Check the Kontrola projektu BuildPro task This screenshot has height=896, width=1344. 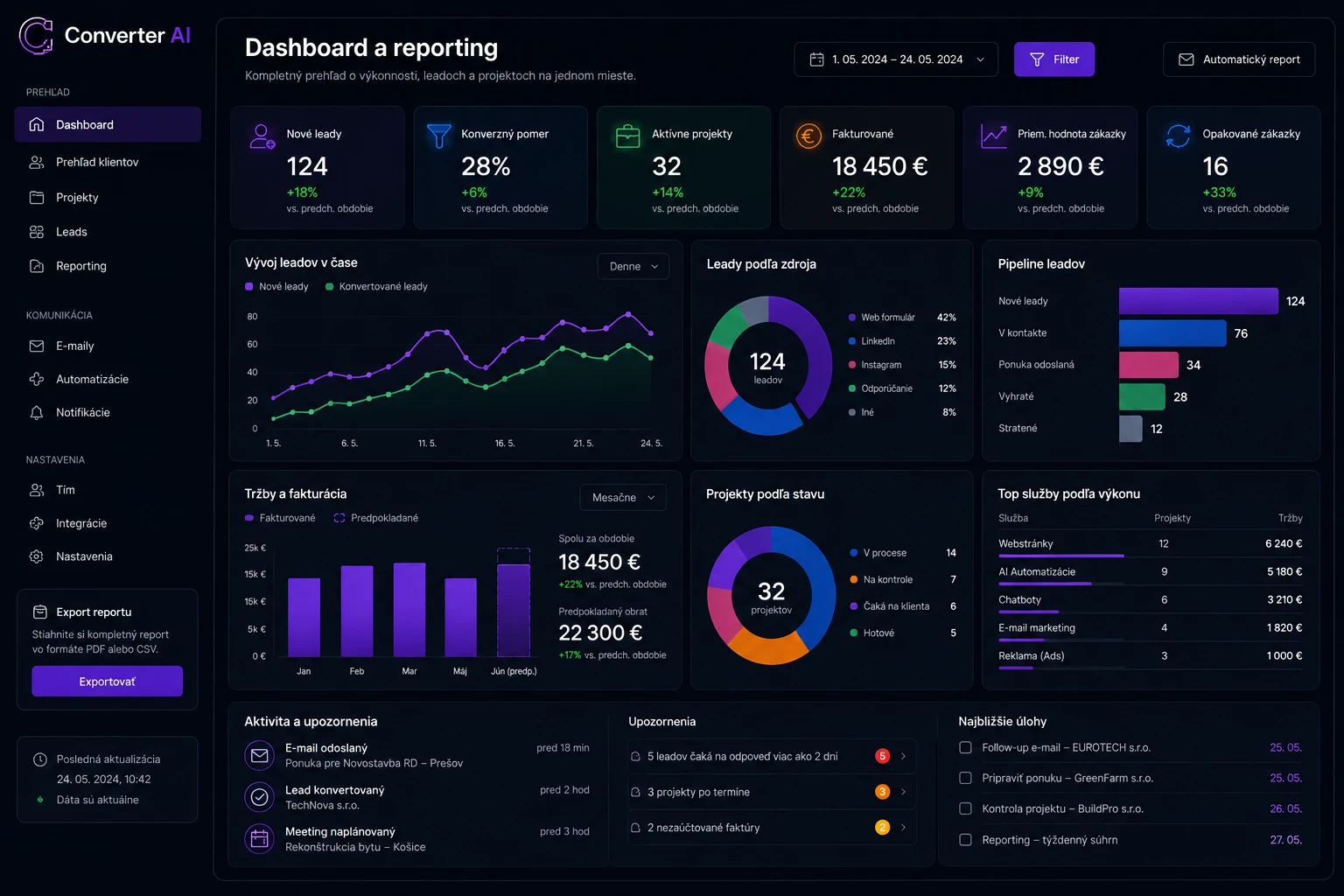965,808
